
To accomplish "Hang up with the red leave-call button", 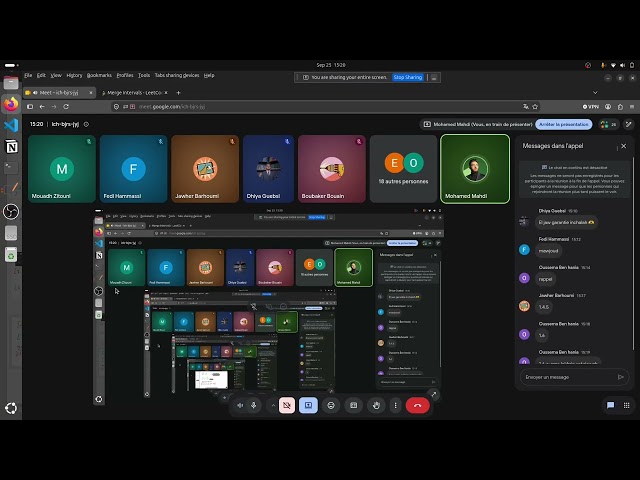I will [x=418, y=405].
